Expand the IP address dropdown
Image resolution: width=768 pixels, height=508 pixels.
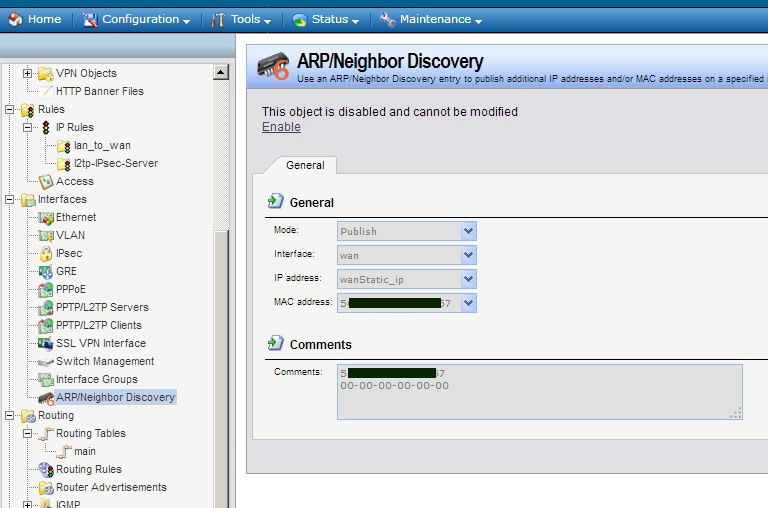(x=468, y=279)
